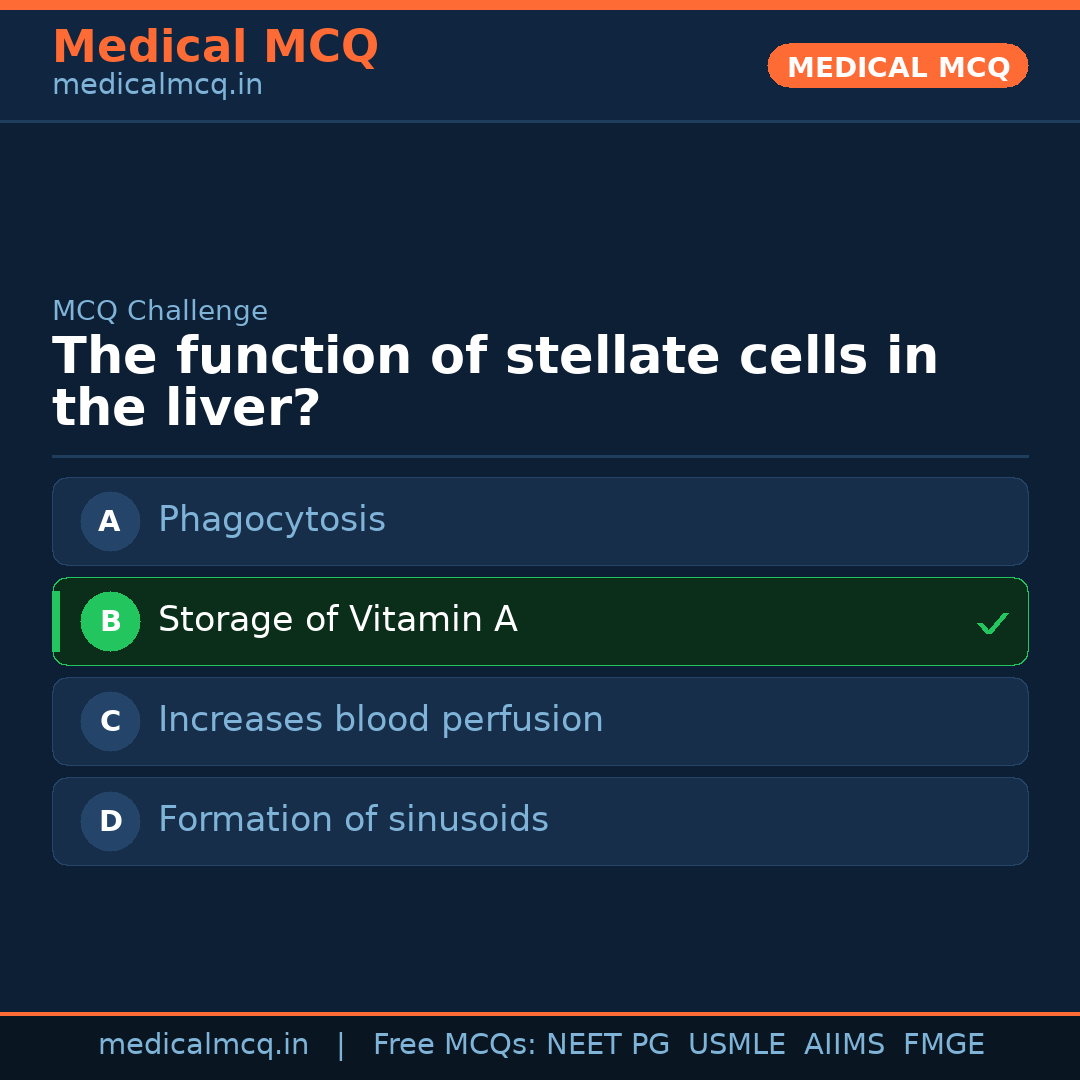The width and height of the screenshot is (1080, 1080).
Task: Pick the Formation of sinusoids answer text
Action: 353,820
